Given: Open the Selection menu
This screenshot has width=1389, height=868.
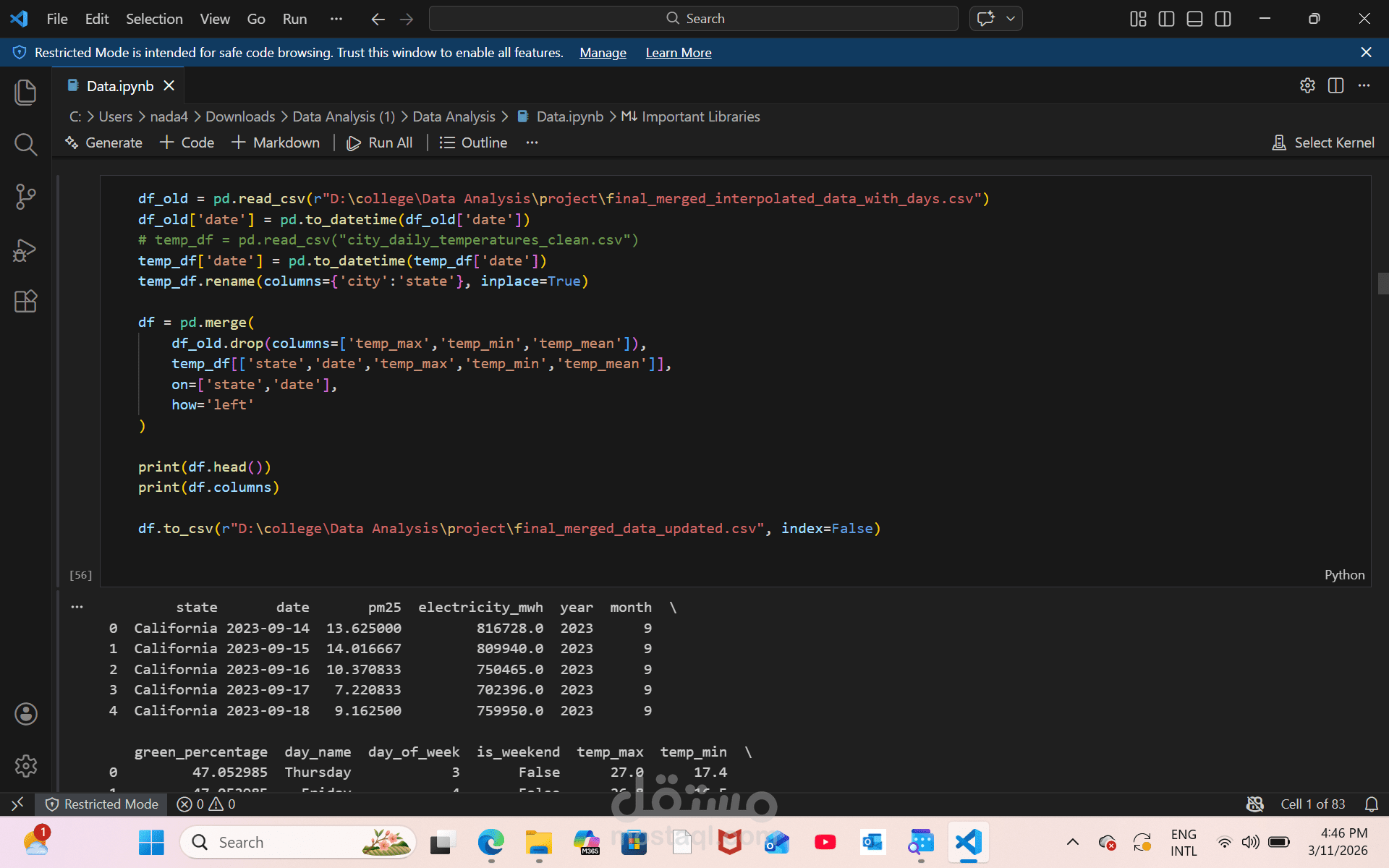Looking at the screenshot, I should click(x=154, y=19).
